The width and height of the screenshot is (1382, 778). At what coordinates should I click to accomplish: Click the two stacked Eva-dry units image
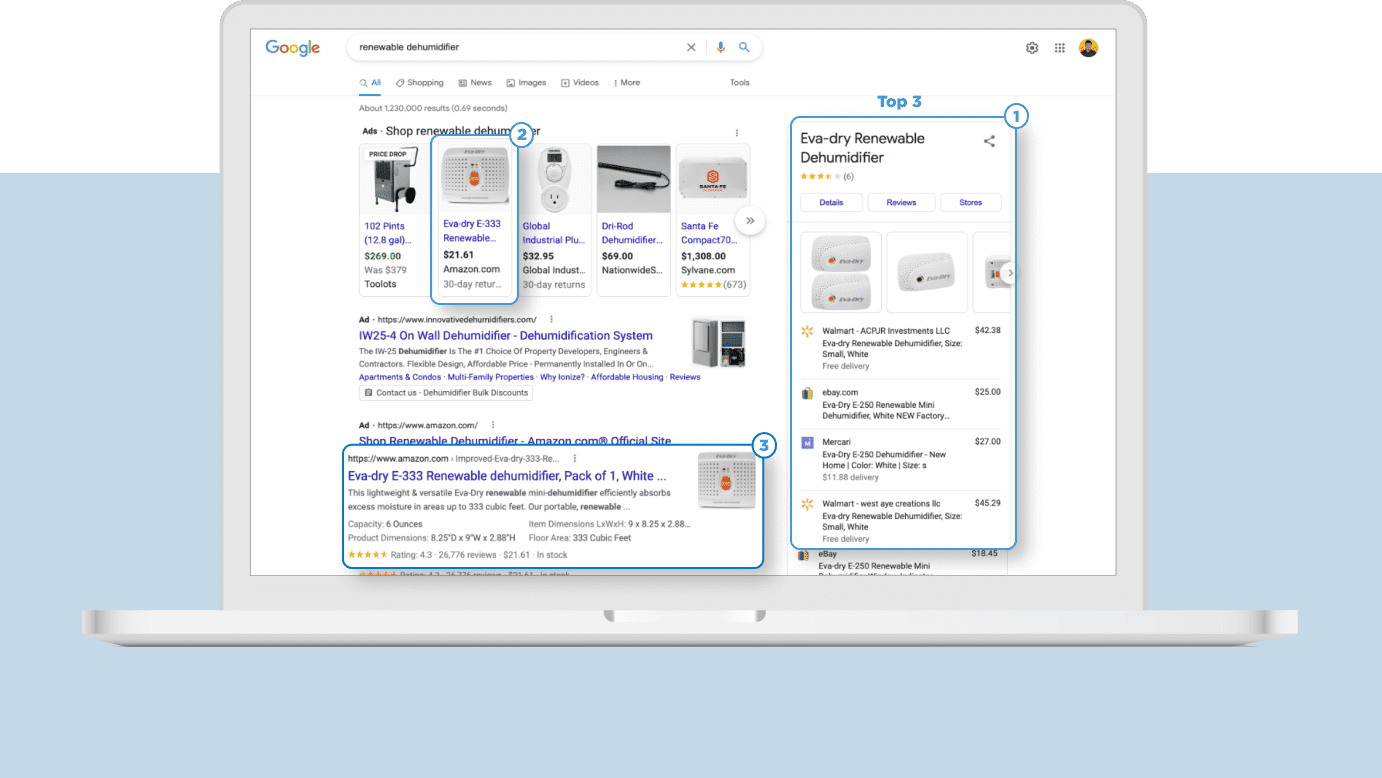[841, 272]
